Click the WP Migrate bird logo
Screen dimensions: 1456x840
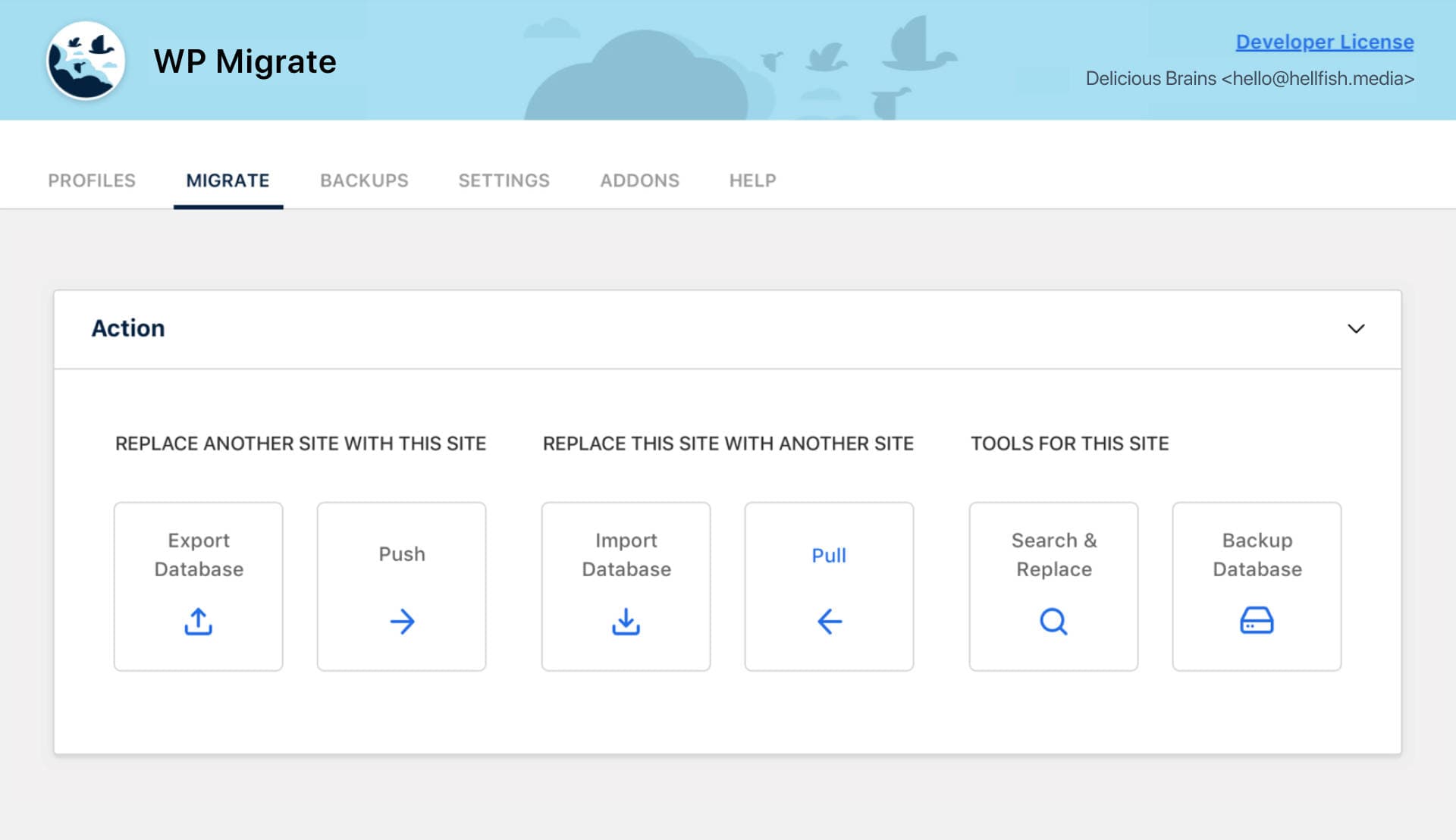[x=86, y=61]
